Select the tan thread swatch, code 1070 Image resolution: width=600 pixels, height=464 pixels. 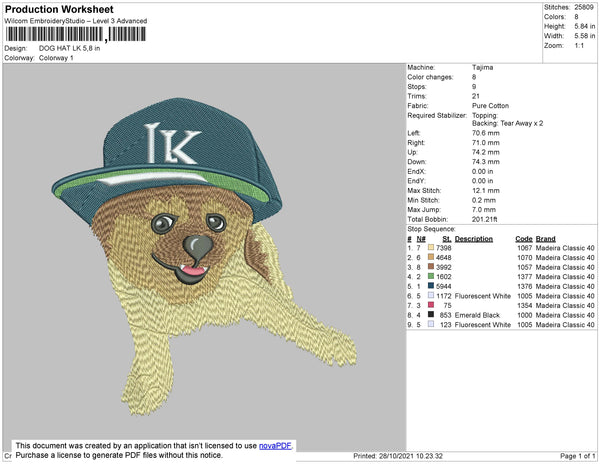[430, 258]
